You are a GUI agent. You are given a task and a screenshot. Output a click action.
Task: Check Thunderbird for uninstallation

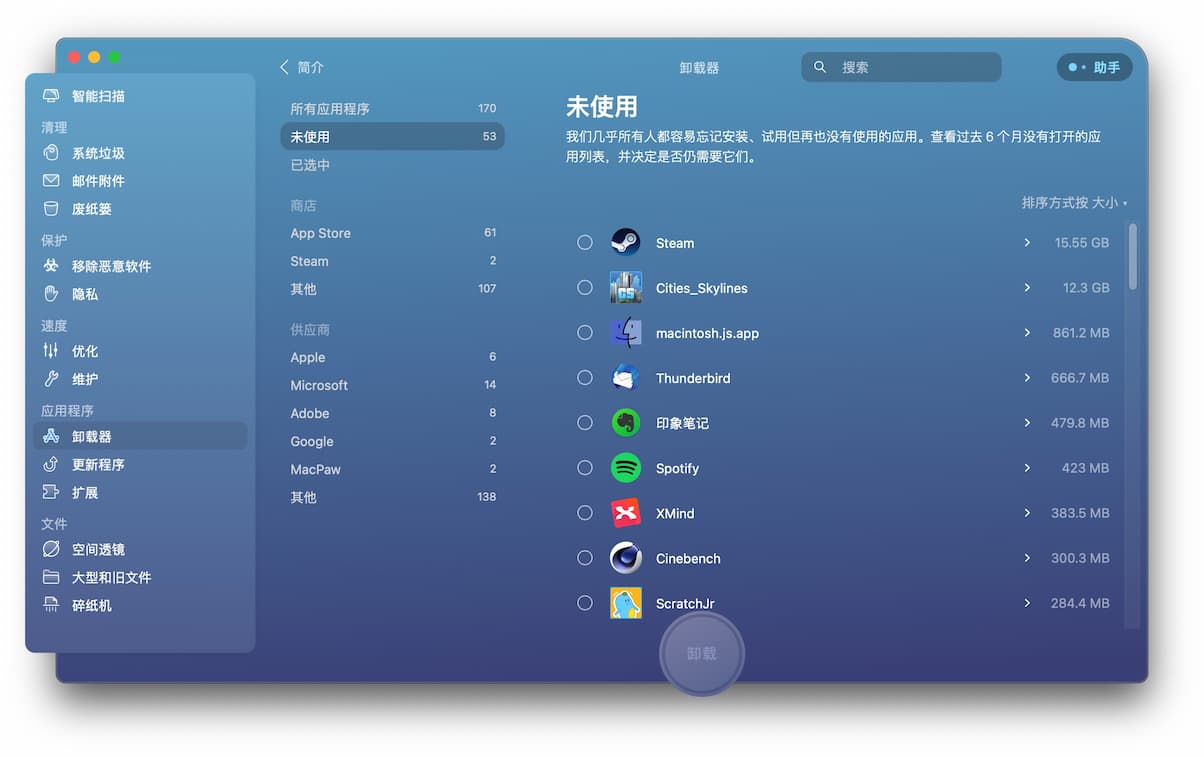(x=585, y=378)
